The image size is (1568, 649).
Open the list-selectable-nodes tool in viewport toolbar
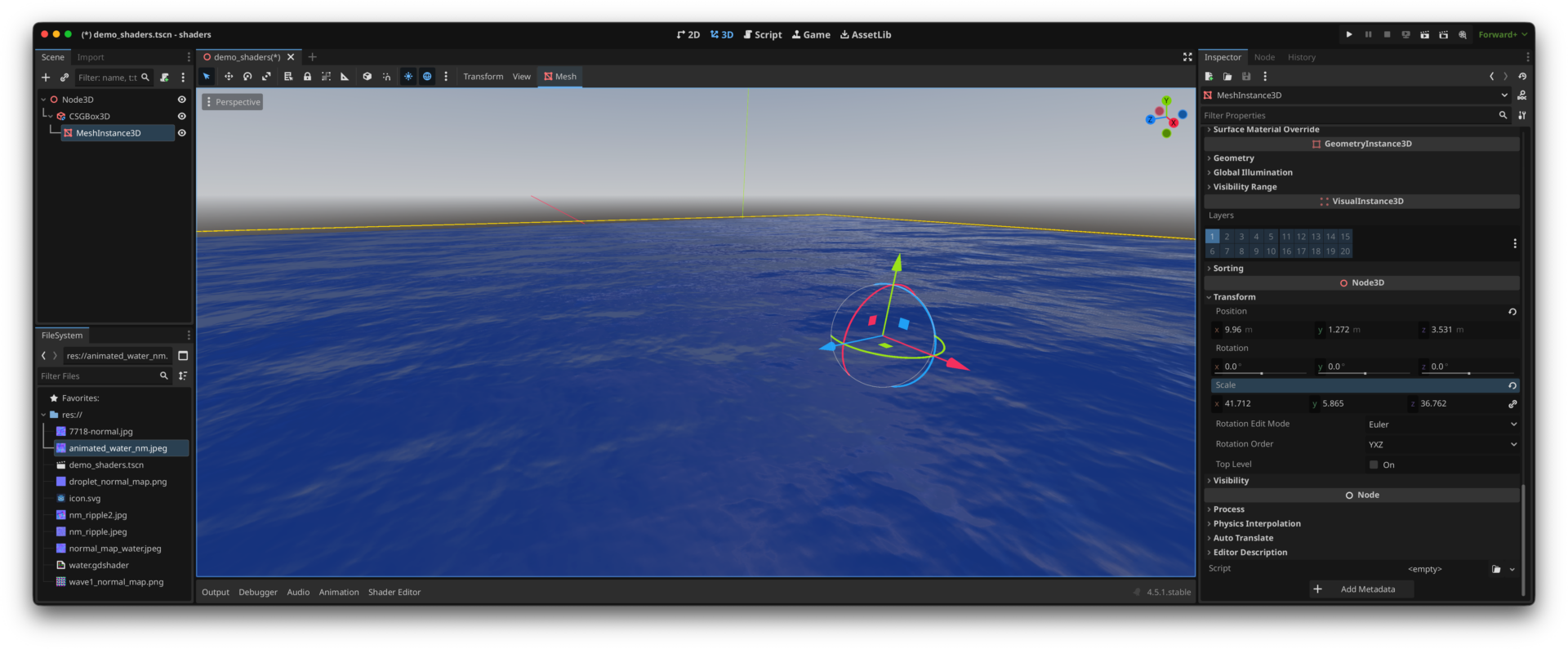(x=288, y=77)
